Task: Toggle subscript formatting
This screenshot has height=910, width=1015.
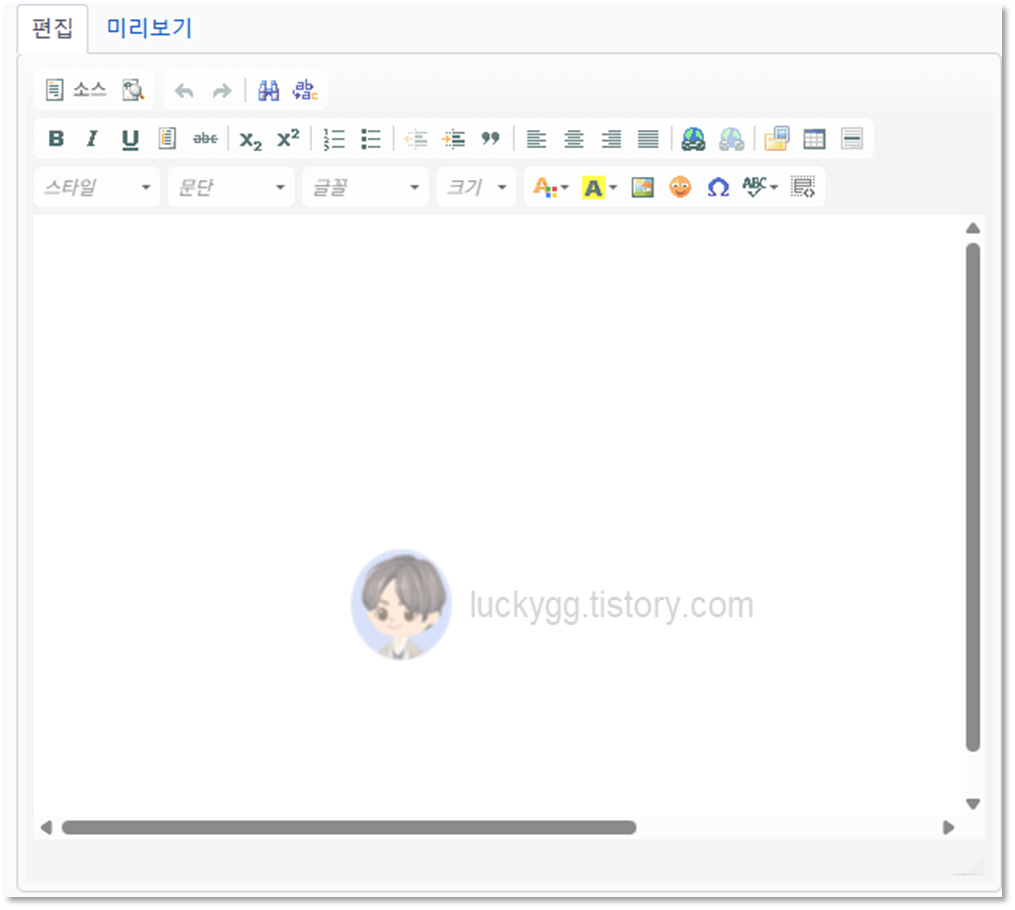Action: (x=251, y=140)
